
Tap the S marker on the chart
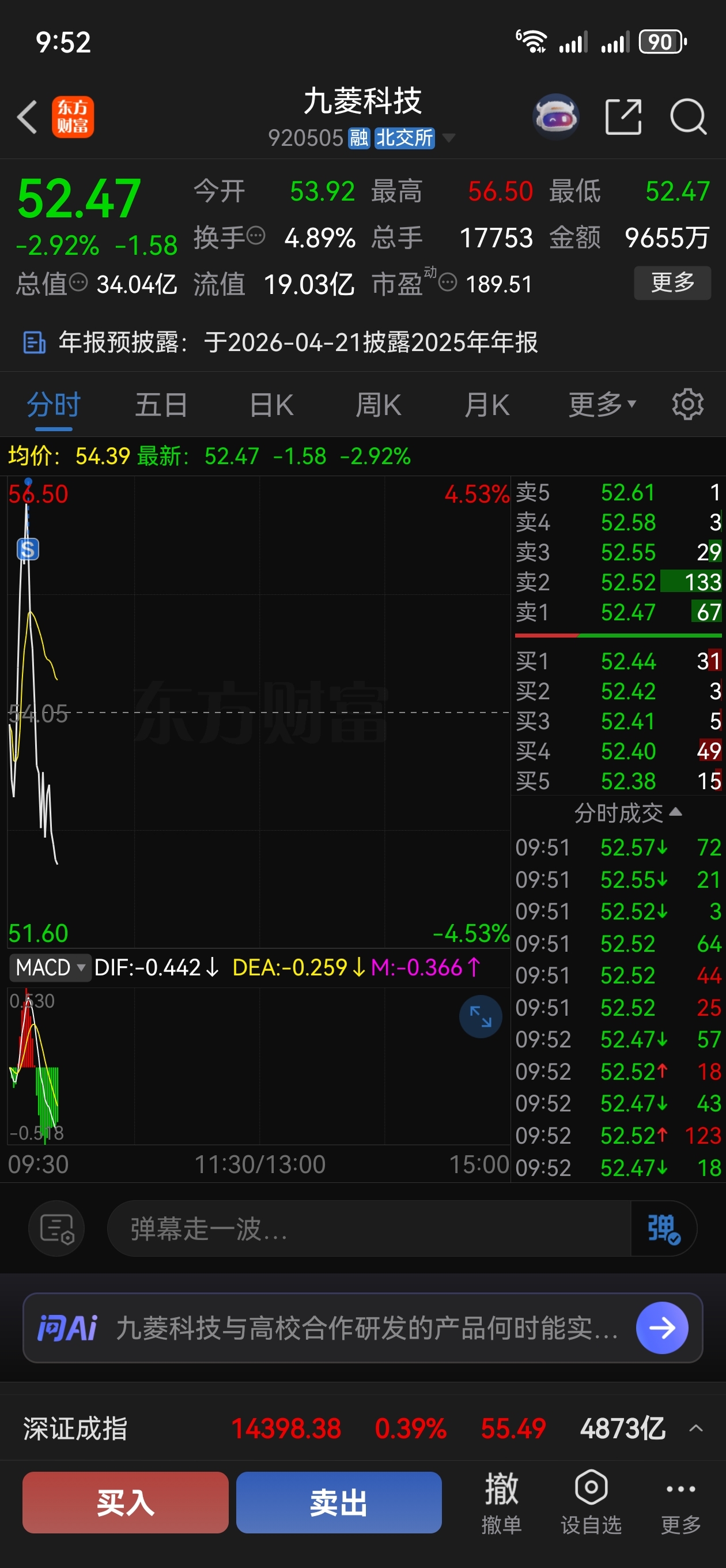[28, 549]
